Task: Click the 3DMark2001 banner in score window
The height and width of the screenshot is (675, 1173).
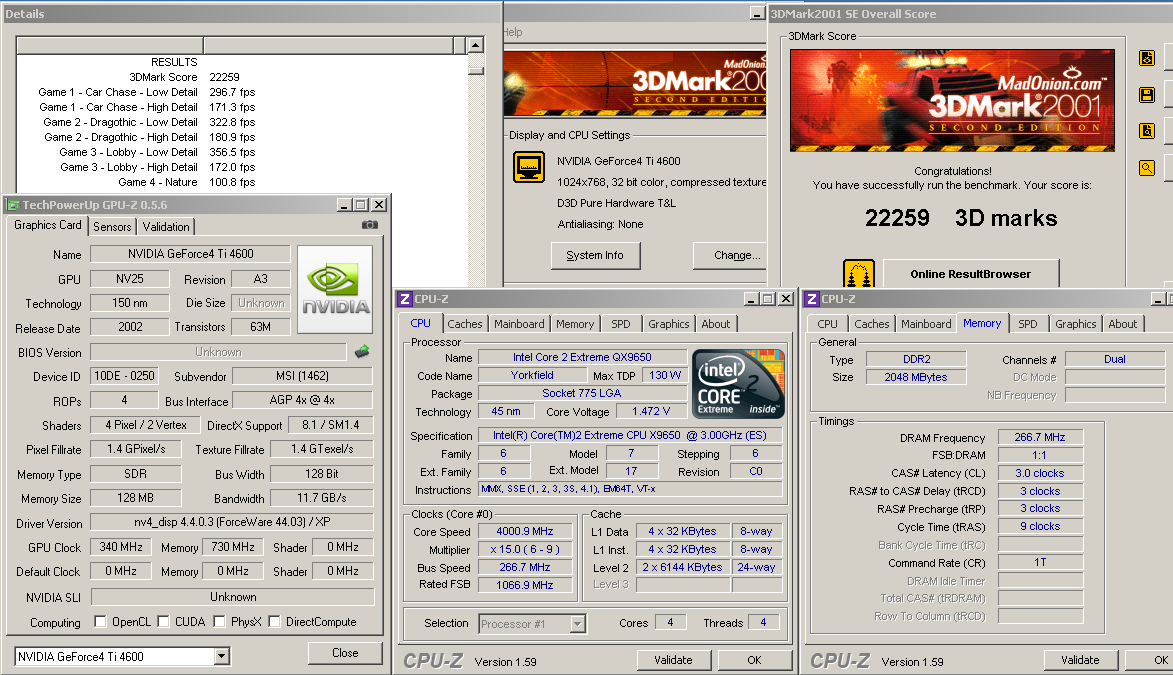Action: tap(952, 100)
